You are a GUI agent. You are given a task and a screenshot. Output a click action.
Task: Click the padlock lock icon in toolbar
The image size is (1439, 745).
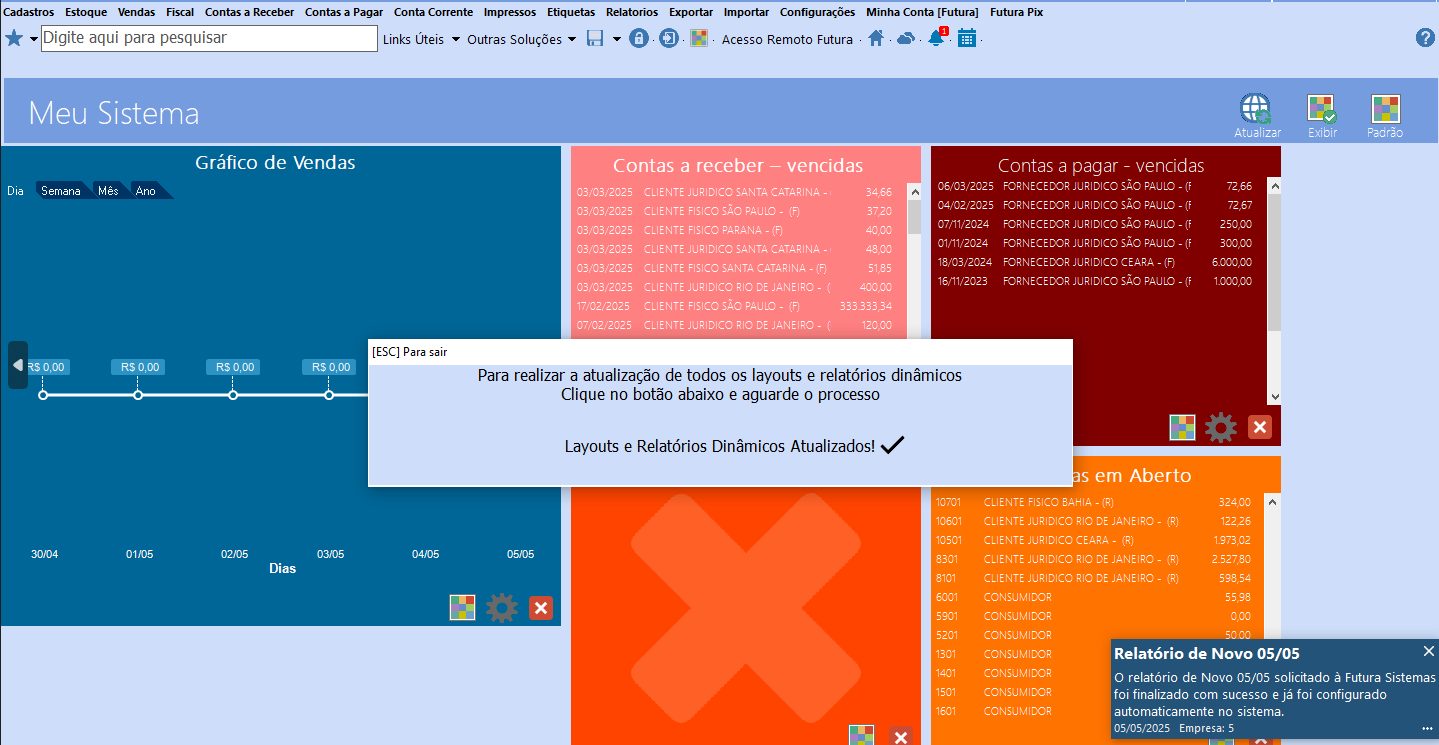[639, 38]
